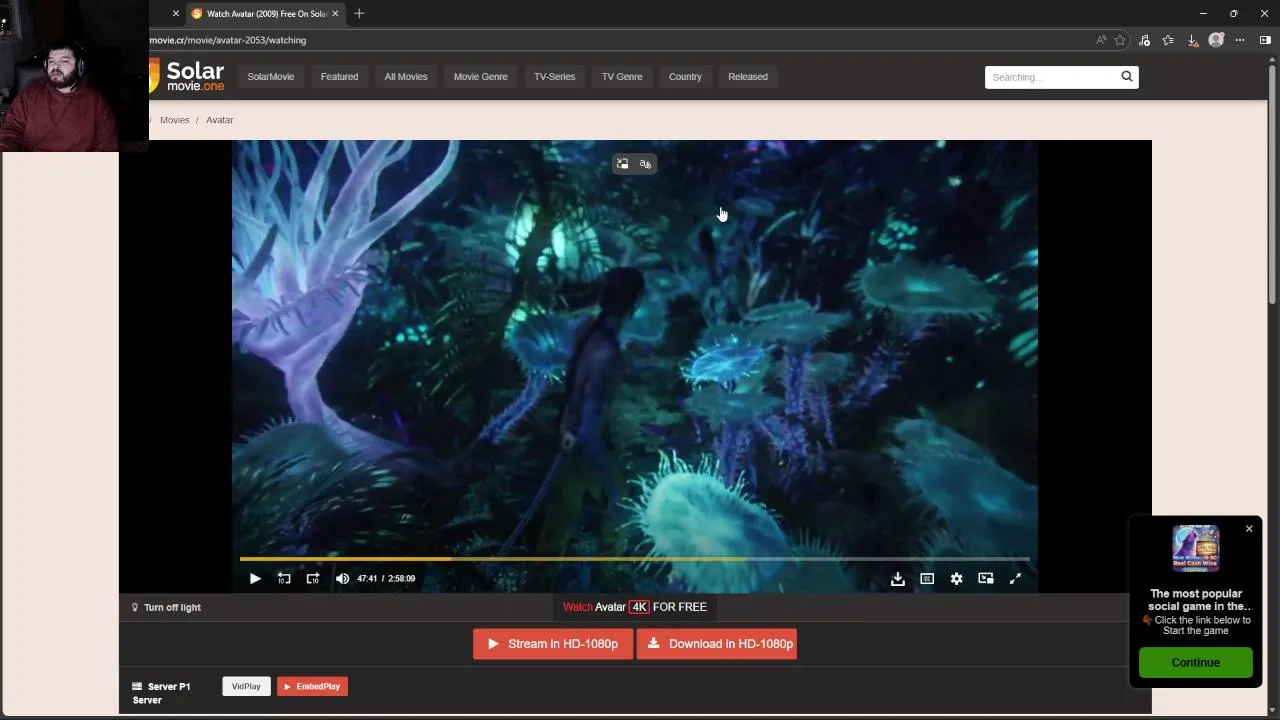Open Read aloud in address bar

(1101, 40)
